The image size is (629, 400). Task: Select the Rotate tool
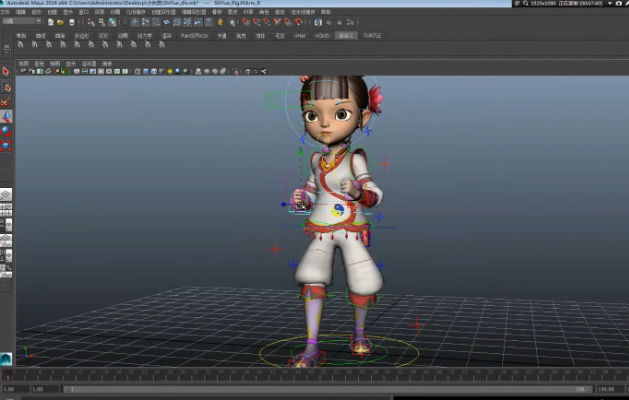pos(6,131)
